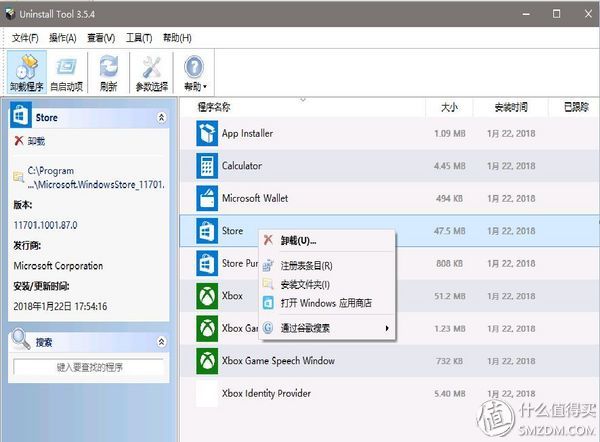Image resolution: width=600 pixels, height=442 pixels.
Task: Select Xbox Game Speech Window name
Action: (278, 361)
